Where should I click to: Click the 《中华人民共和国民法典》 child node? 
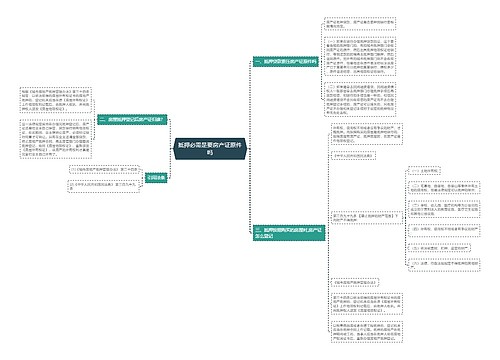coord(353,155)
